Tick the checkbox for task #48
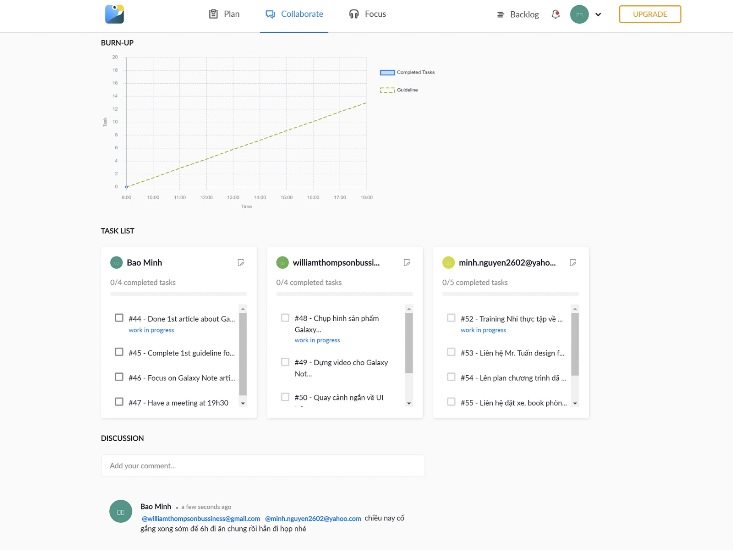Screen dimensions: 733x550 285,318
